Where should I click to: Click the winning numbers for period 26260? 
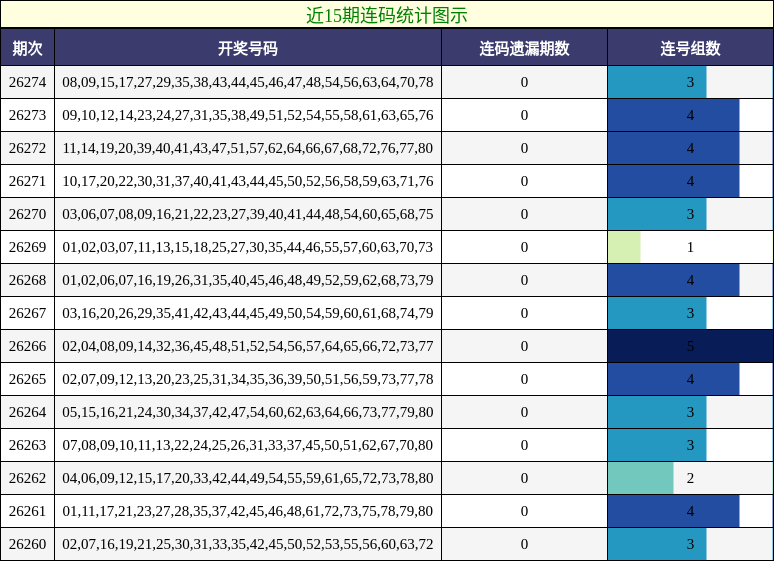248,544
